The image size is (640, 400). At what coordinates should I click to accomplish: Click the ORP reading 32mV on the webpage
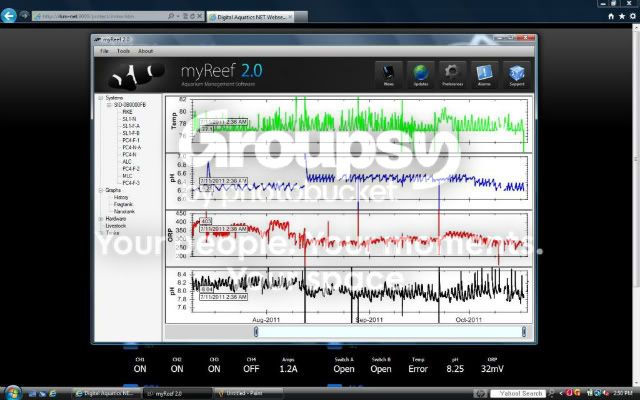[492, 369]
